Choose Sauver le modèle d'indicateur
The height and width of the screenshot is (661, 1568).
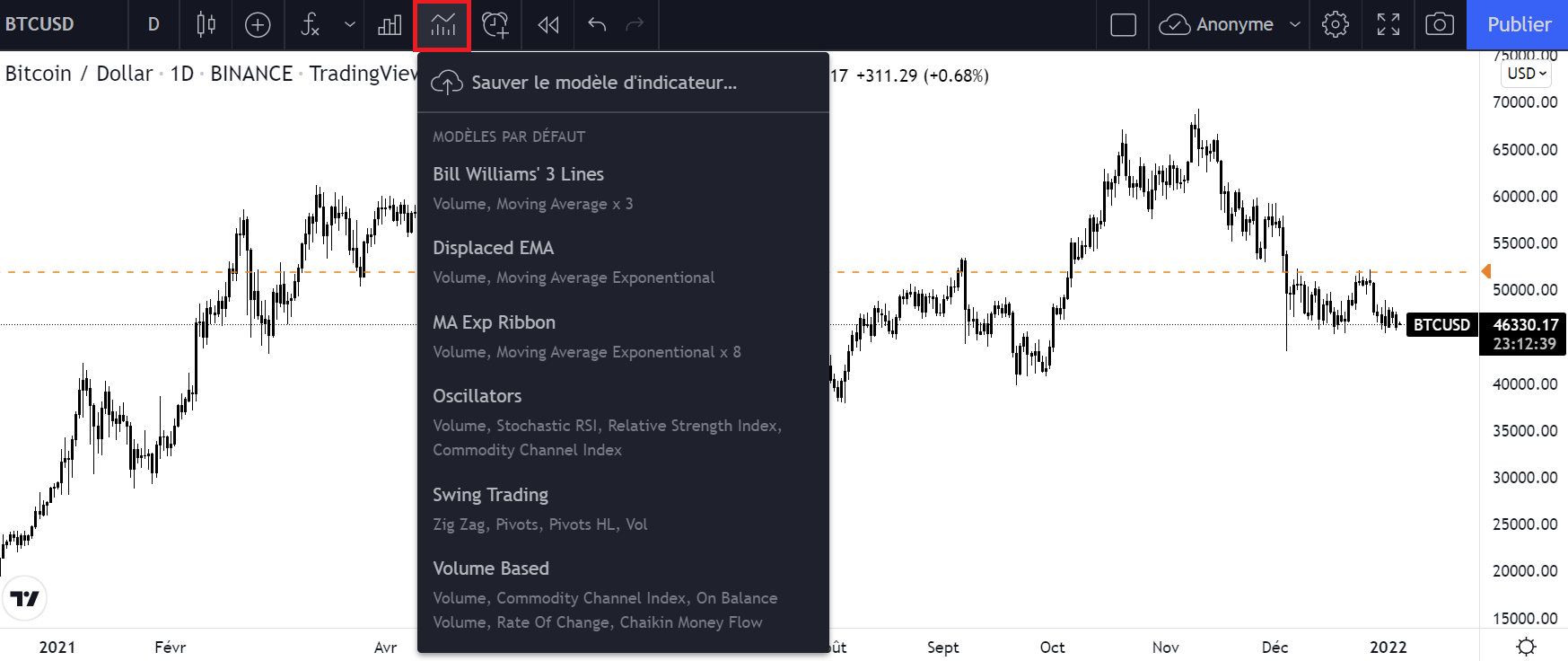[623, 83]
